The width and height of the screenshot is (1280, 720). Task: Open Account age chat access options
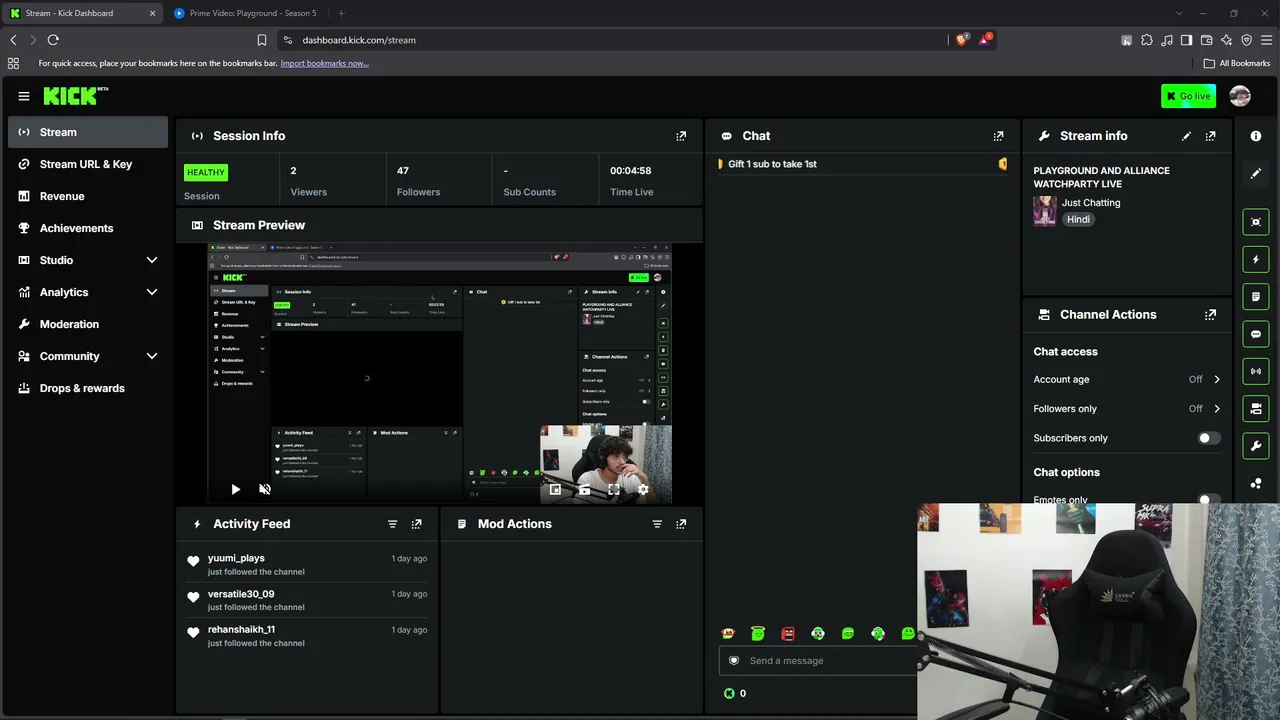[1127, 380]
